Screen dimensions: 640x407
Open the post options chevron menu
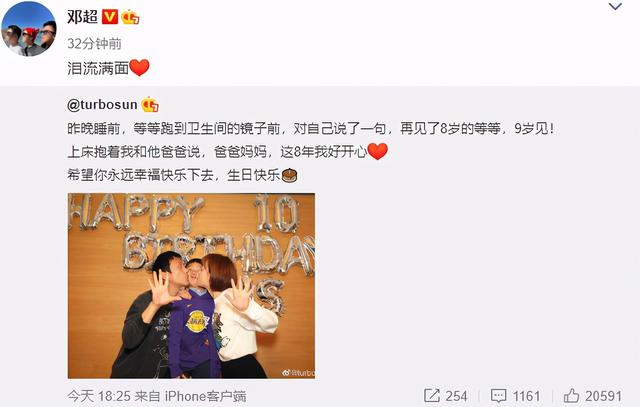[615, 6]
